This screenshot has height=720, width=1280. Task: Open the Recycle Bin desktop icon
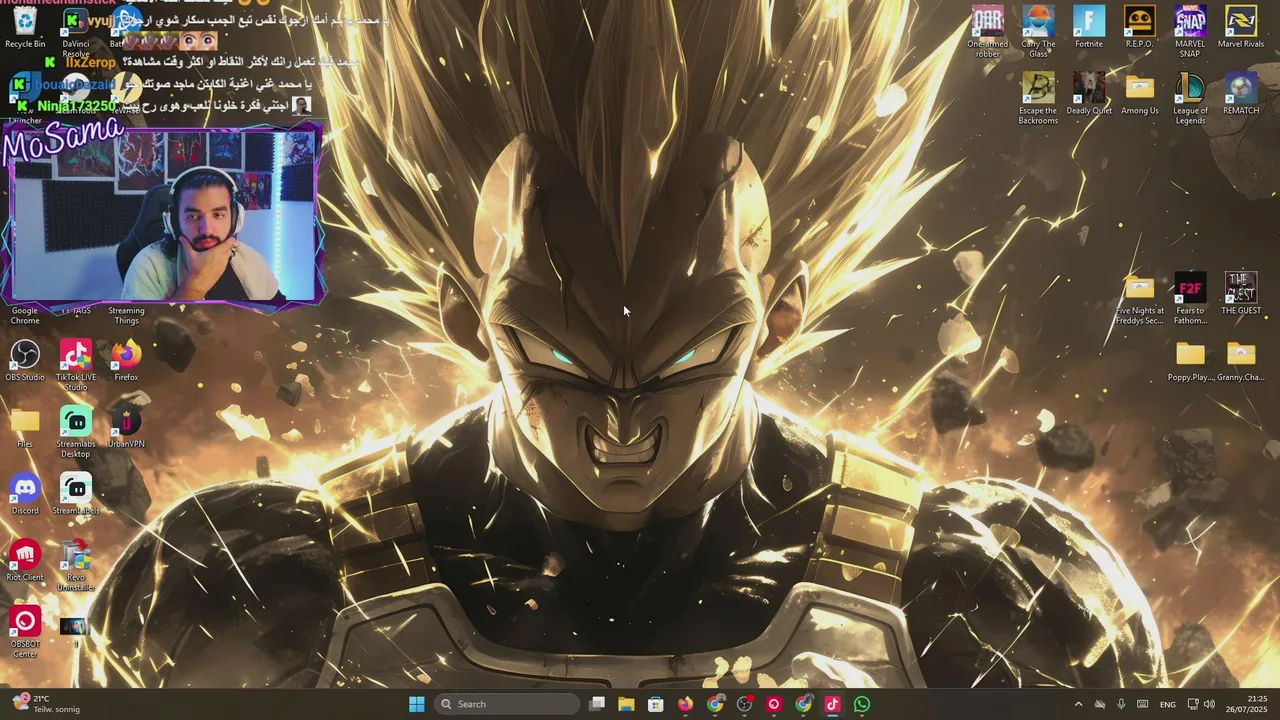(25, 28)
